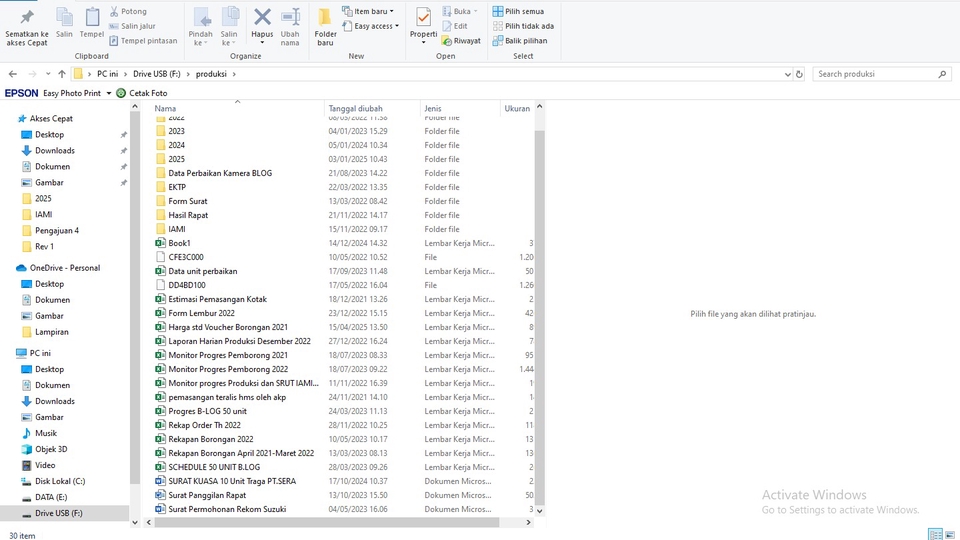Go up one folder level with up arrow
Screen dimensions: 960x540
coord(62,74)
